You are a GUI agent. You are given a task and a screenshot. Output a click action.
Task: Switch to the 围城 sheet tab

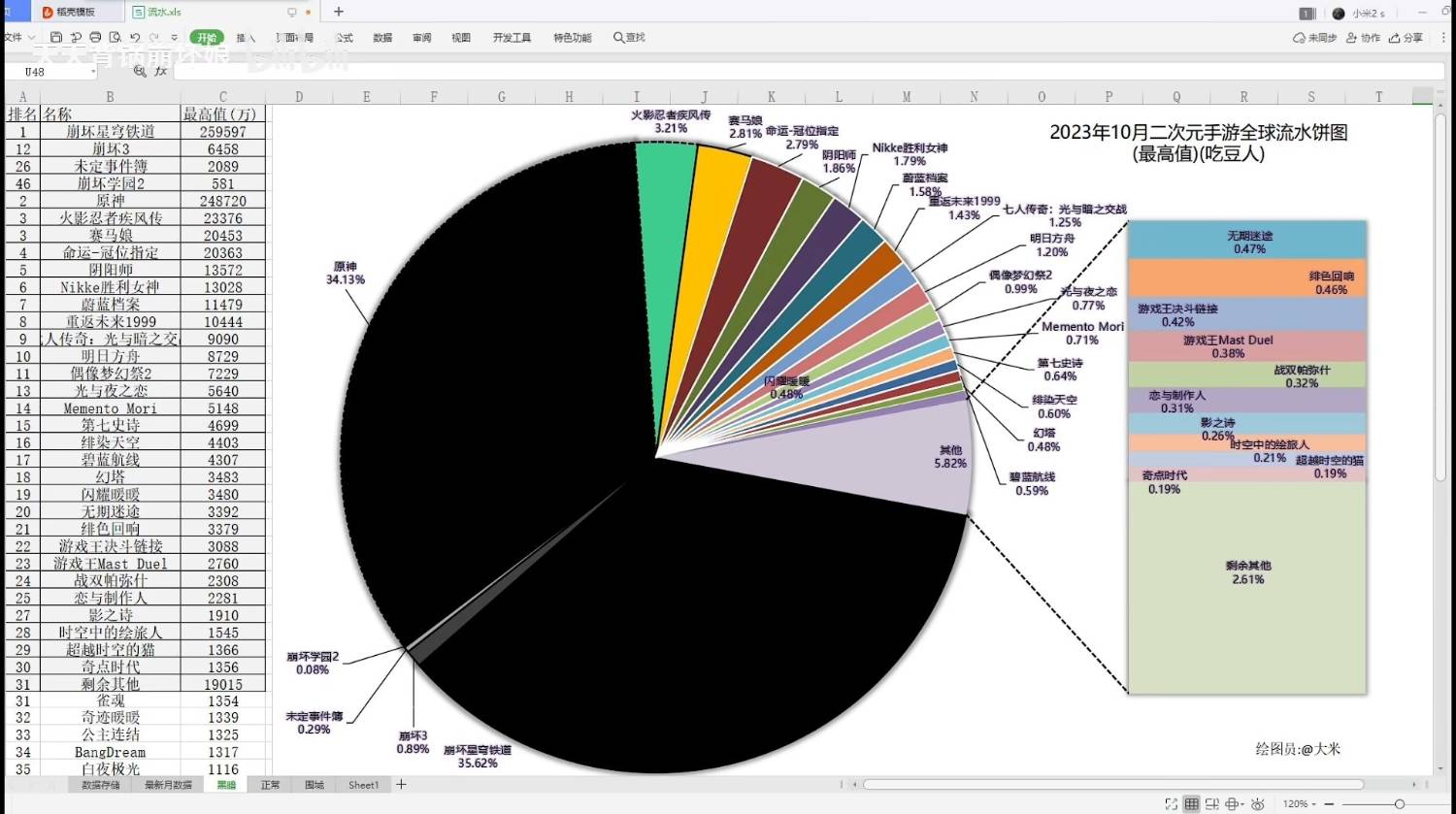(x=314, y=785)
